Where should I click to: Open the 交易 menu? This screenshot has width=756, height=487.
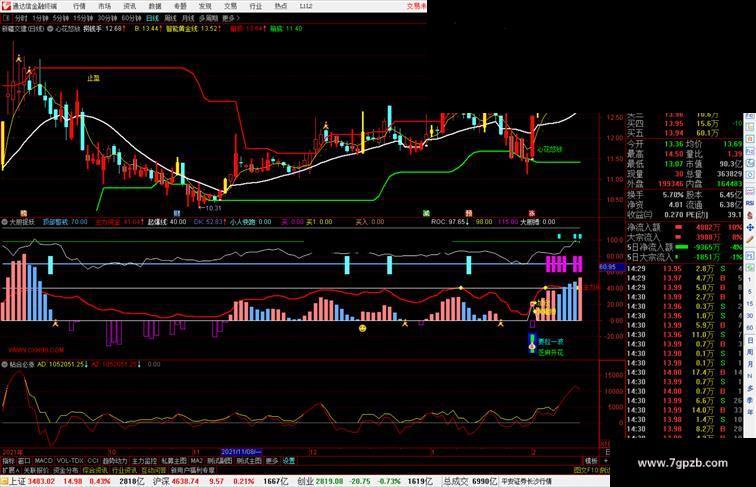(x=230, y=6)
